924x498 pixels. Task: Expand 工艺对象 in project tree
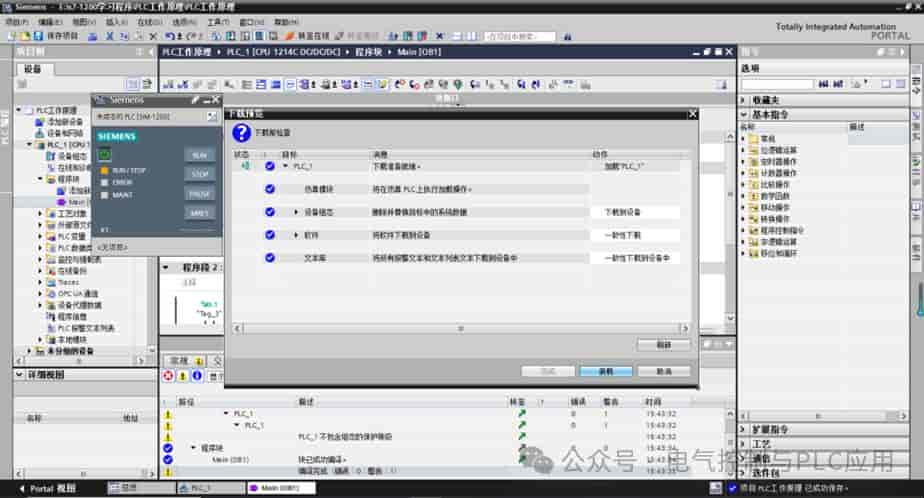[40, 213]
